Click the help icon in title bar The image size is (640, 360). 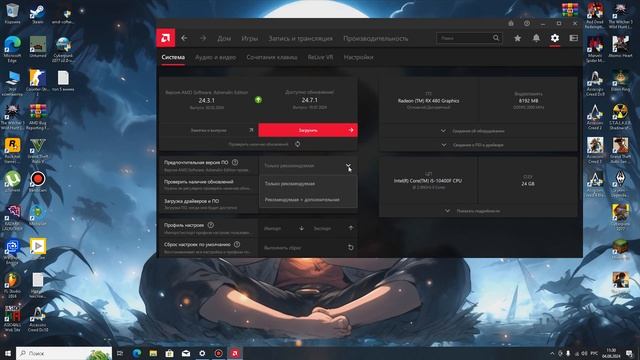[527, 23]
